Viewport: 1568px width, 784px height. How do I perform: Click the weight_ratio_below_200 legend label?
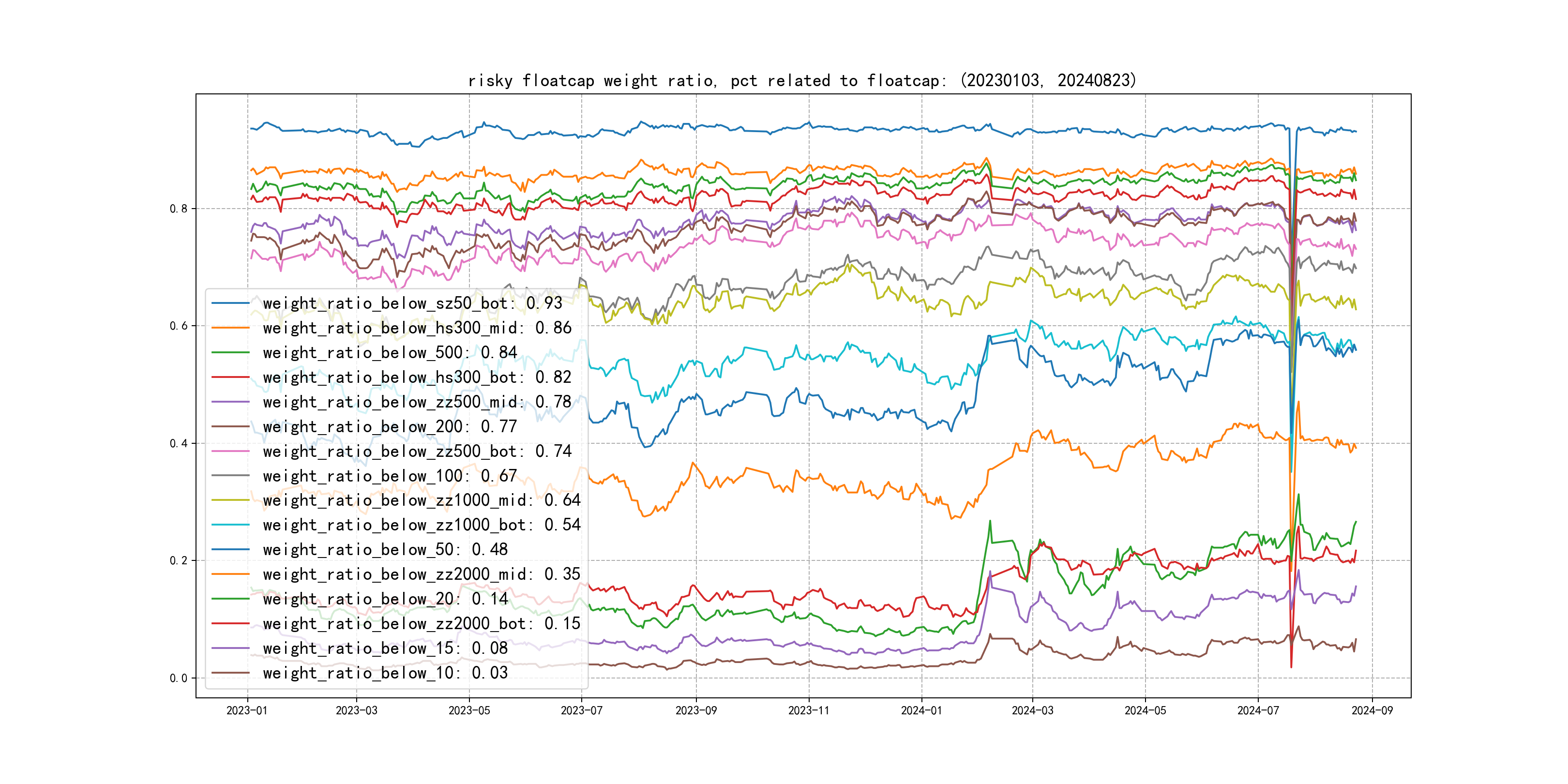click(390, 427)
